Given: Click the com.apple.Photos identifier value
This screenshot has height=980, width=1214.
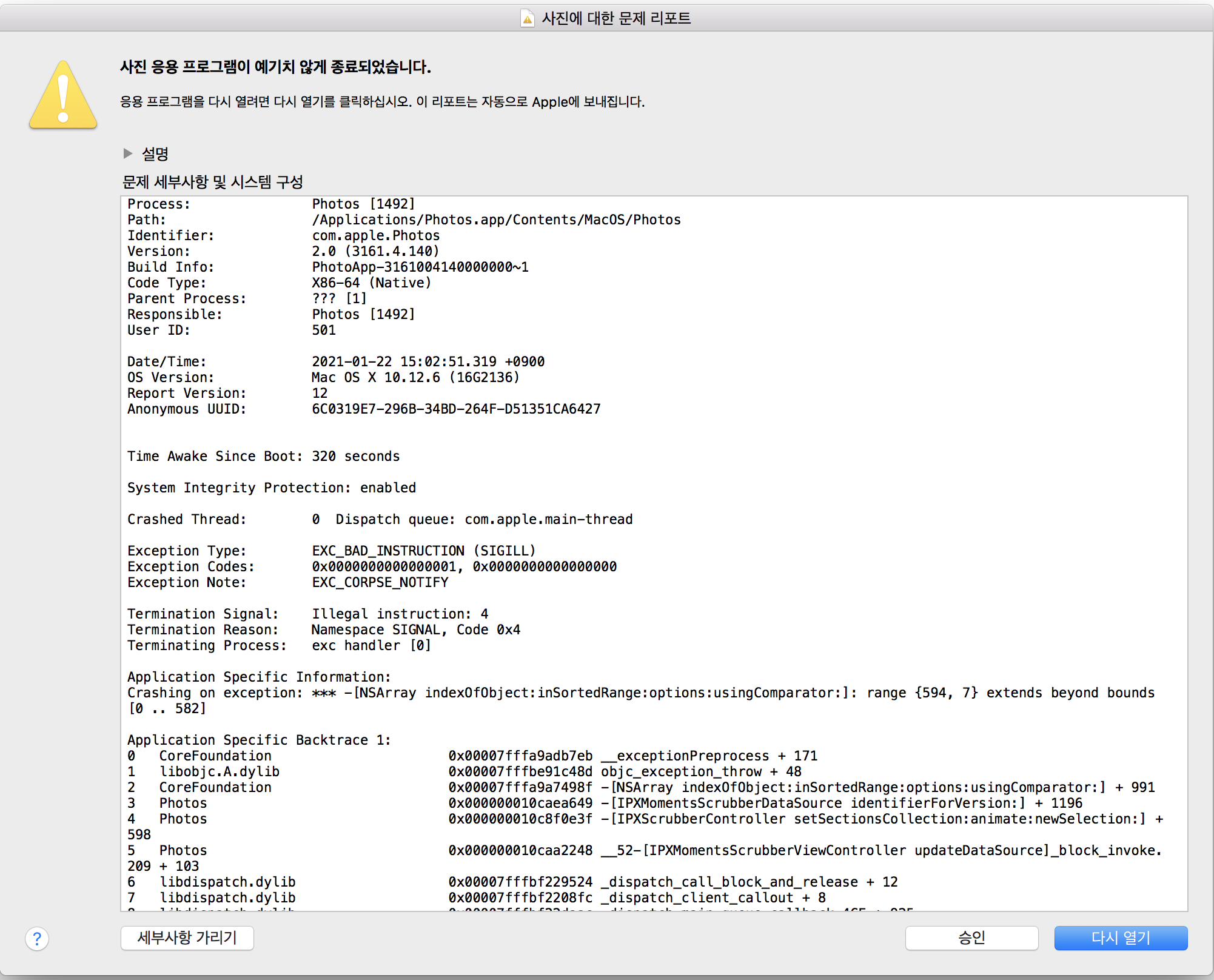Looking at the screenshot, I should 375,235.
